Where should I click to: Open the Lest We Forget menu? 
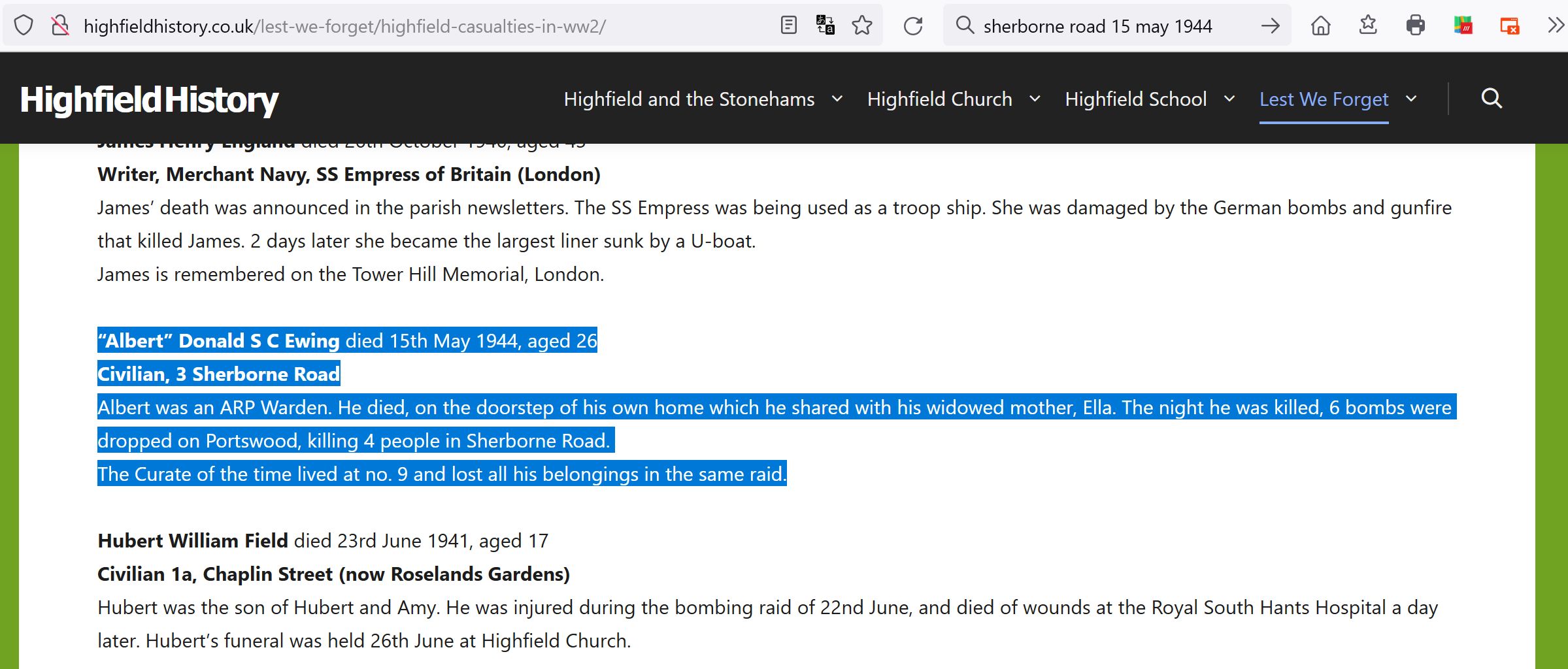pyautogui.click(x=1324, y=99)
